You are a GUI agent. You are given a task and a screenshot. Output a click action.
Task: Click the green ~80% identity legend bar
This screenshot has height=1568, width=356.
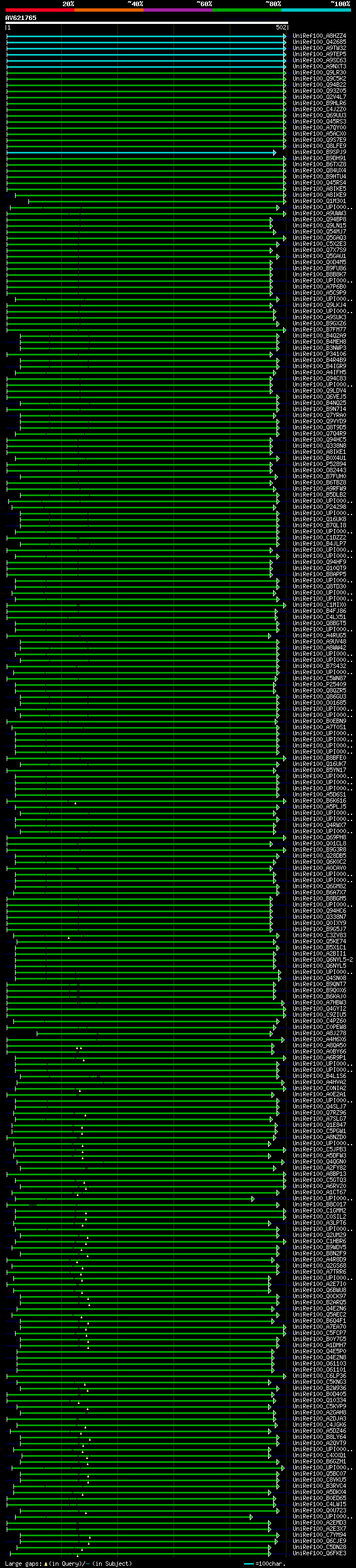coord(247,10)
